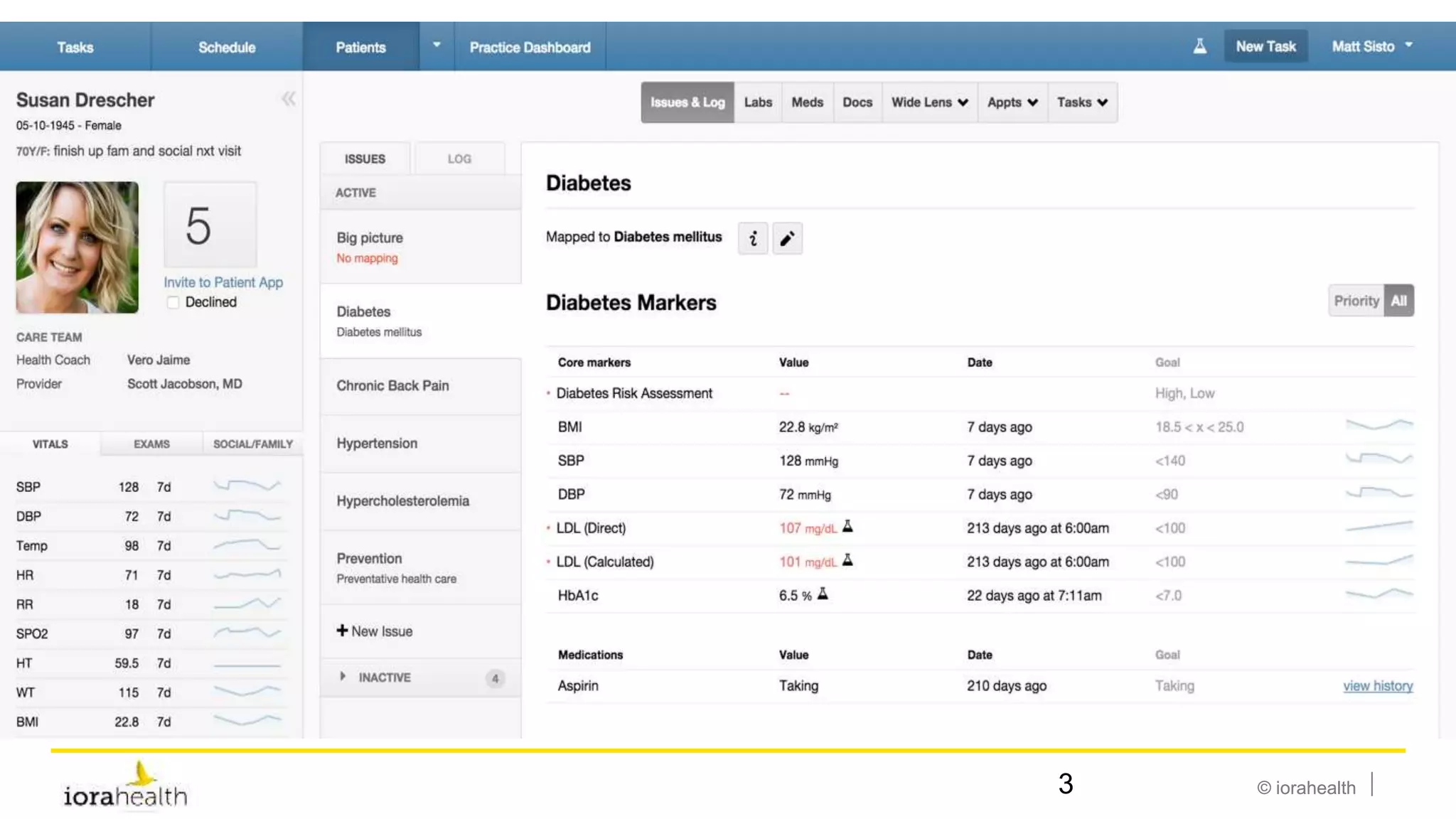Open Aspirin view history link
1456x819 pixels.
click(1377, 686)
